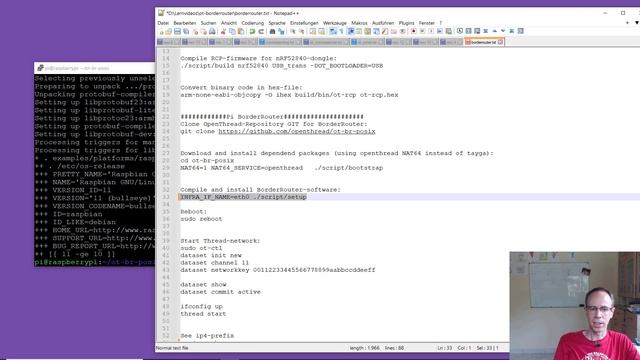This screenshot has width=640, height=360.
Task: Open the Function List panel
Action: [384, 31]
